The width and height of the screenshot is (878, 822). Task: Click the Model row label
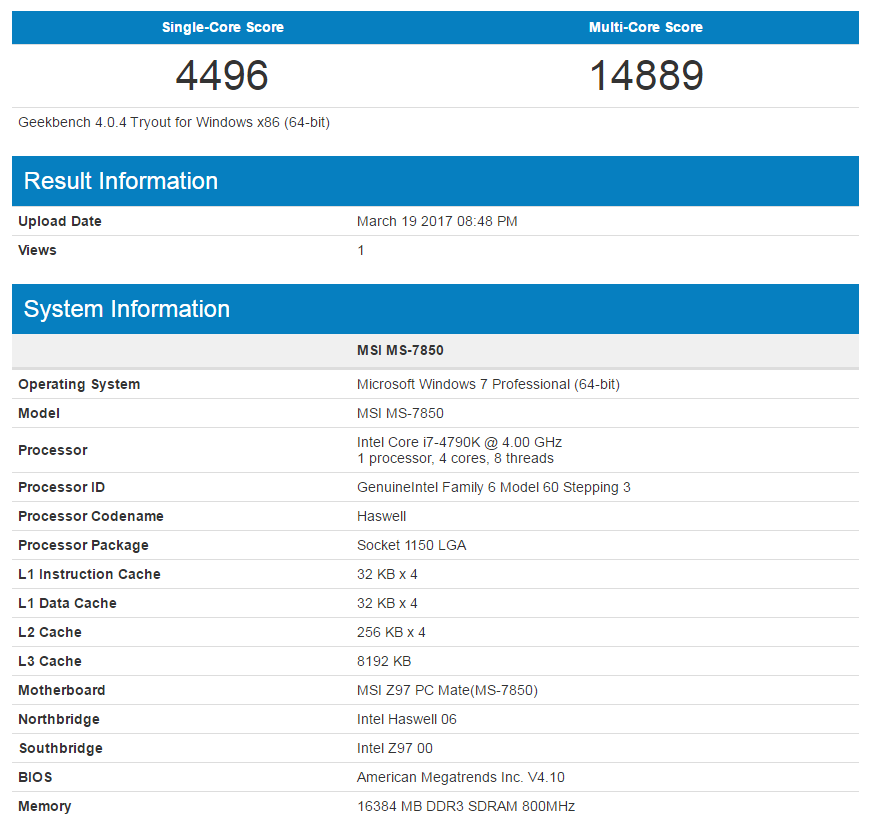pyautogui.click(x=39, y=413)
